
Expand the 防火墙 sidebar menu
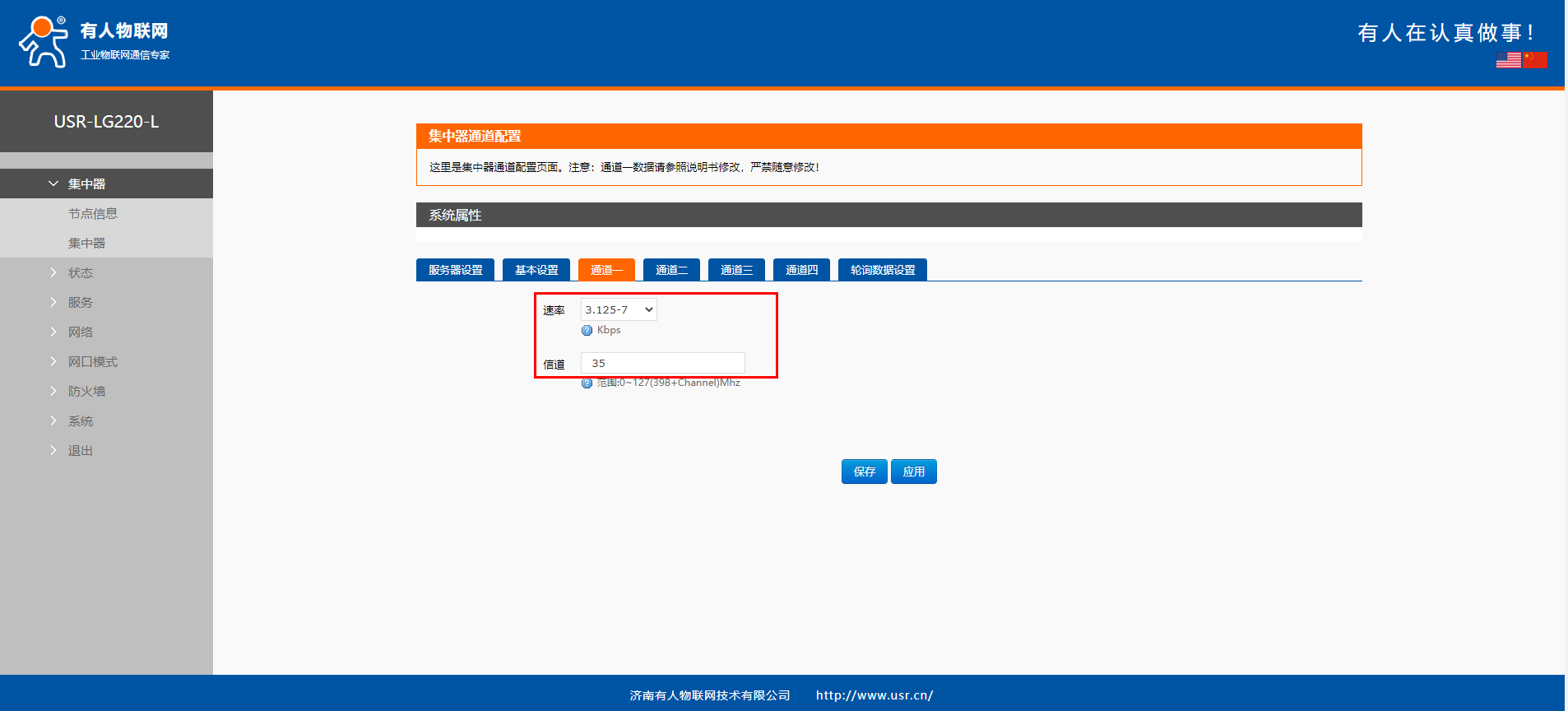86,391
